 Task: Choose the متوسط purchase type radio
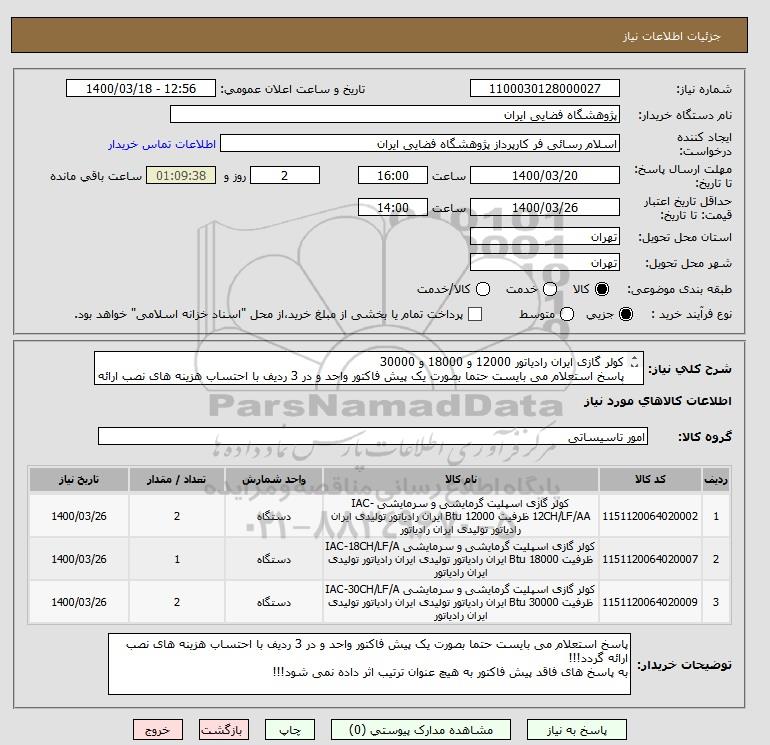coord(567,314)
